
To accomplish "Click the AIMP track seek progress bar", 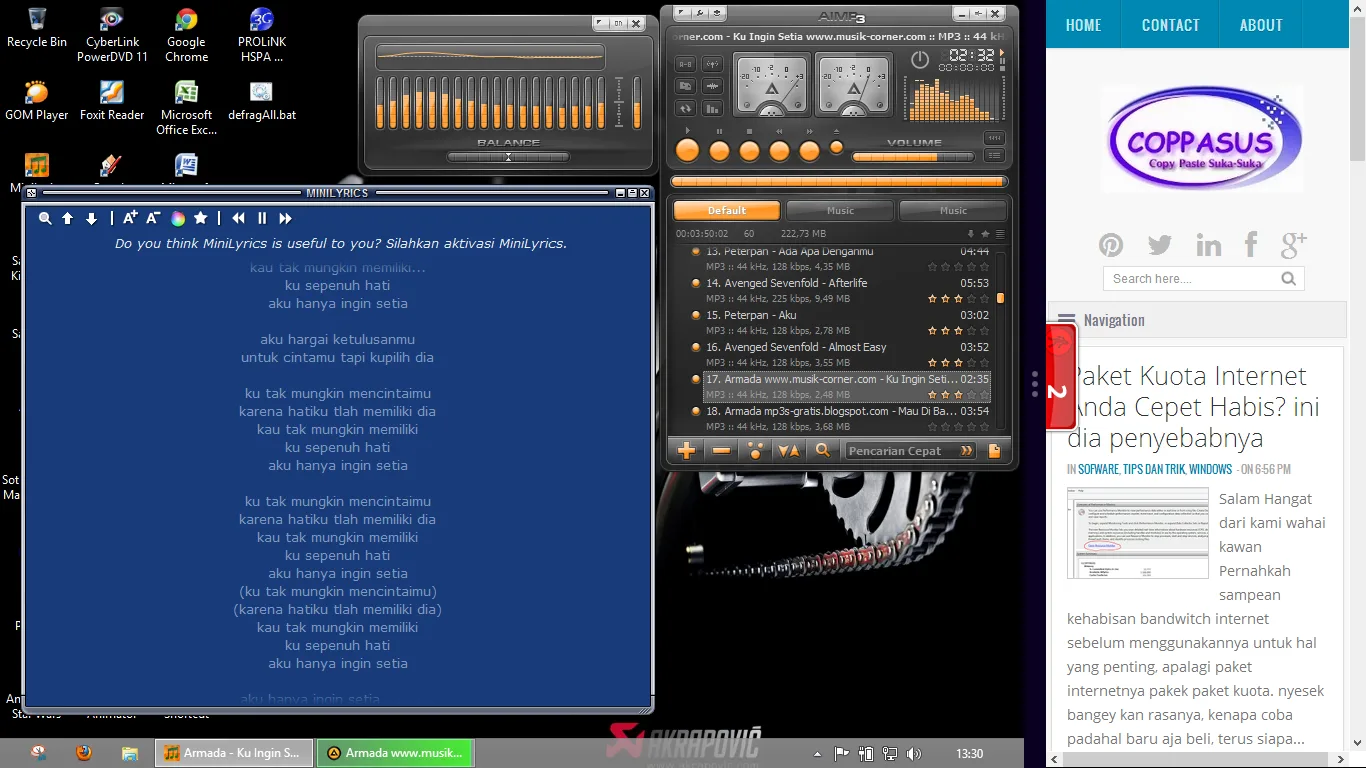I will [x=838, y=181].
